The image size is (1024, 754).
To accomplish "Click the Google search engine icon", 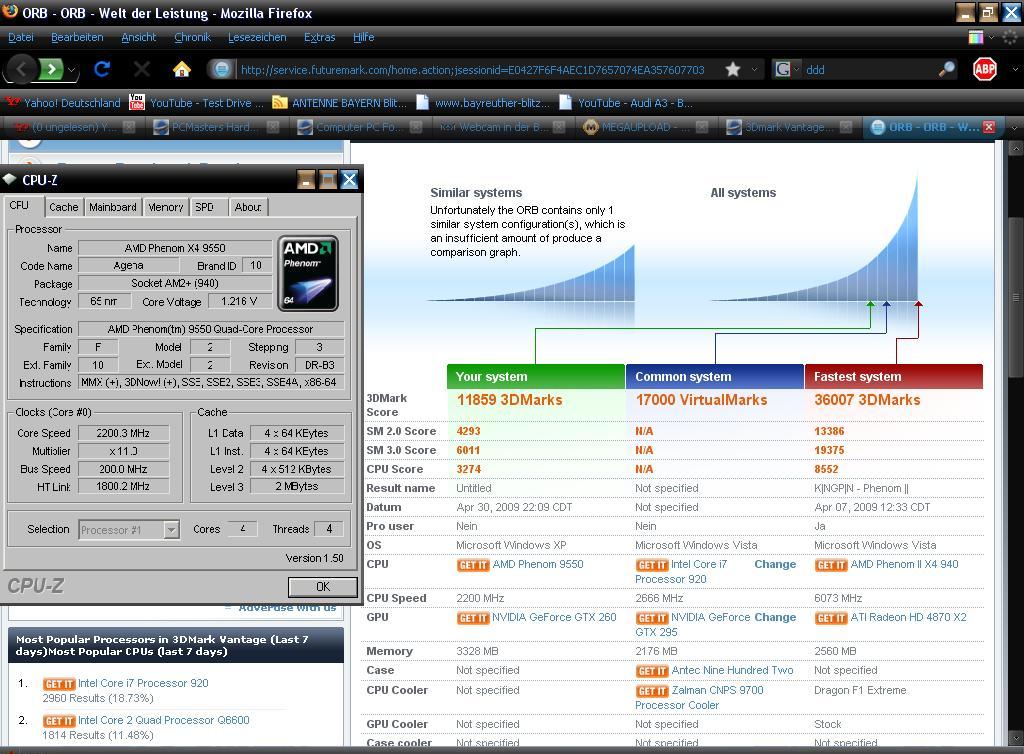I will click(x=782, y=69).
